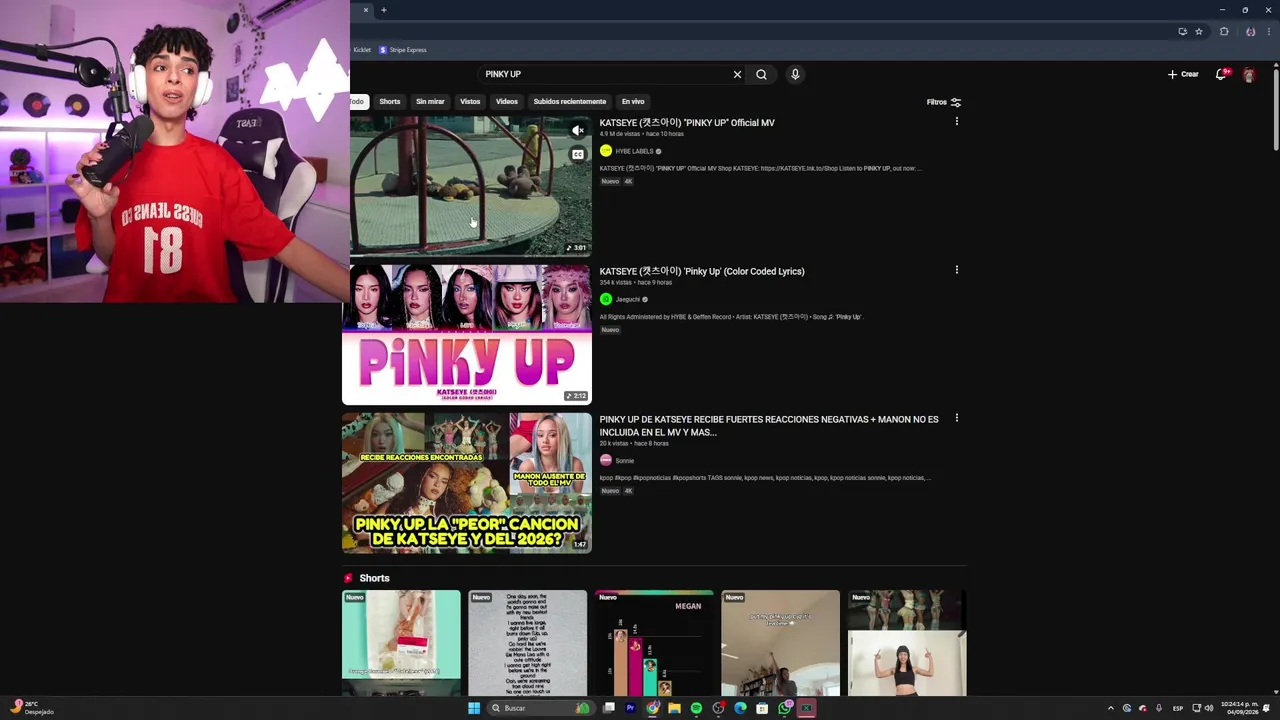Open the weather widget showing 26°C
This screenshot has width=1280, height=720.
pos(31,708)
